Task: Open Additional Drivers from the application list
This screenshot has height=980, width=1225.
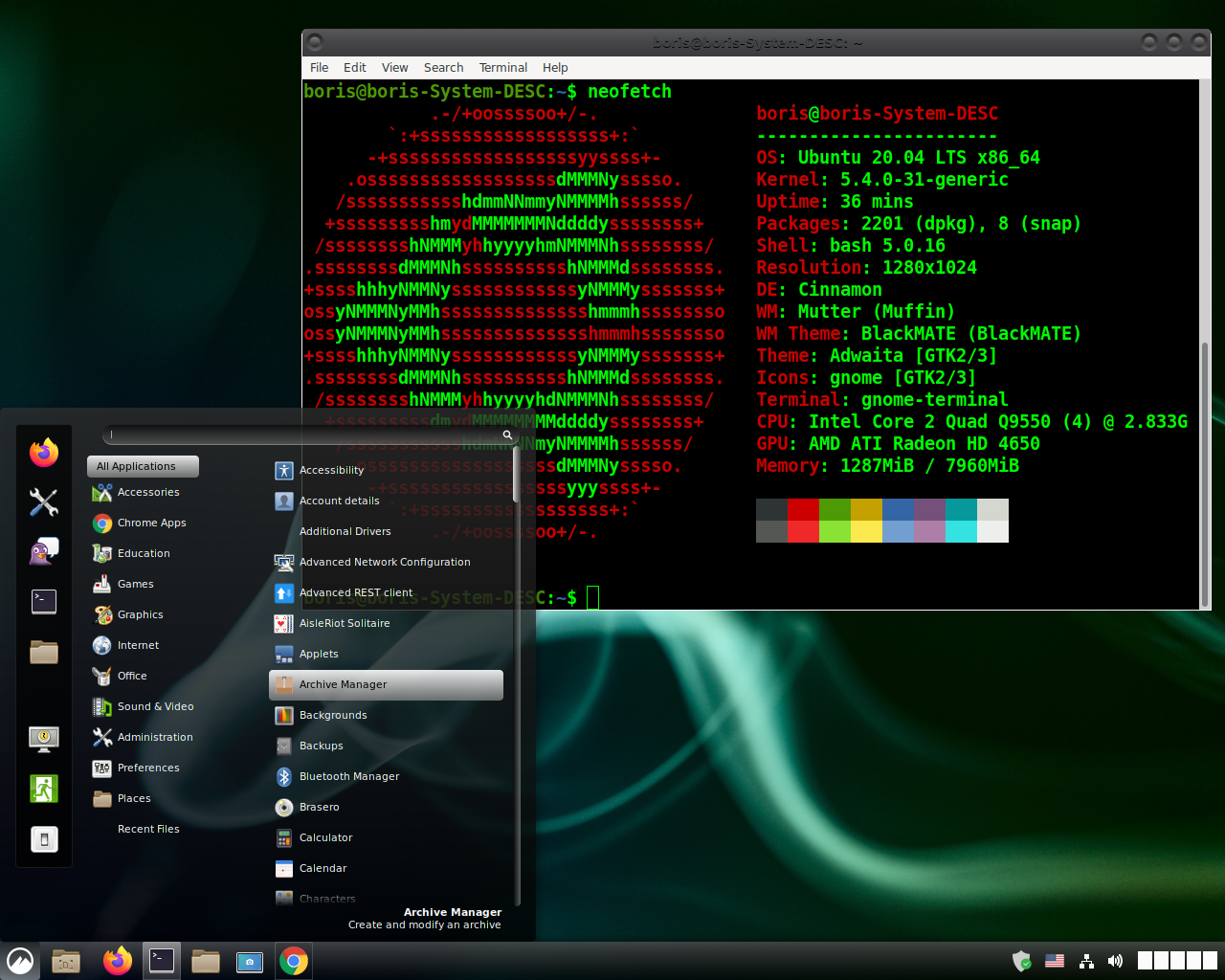Action: pos(388,531)
